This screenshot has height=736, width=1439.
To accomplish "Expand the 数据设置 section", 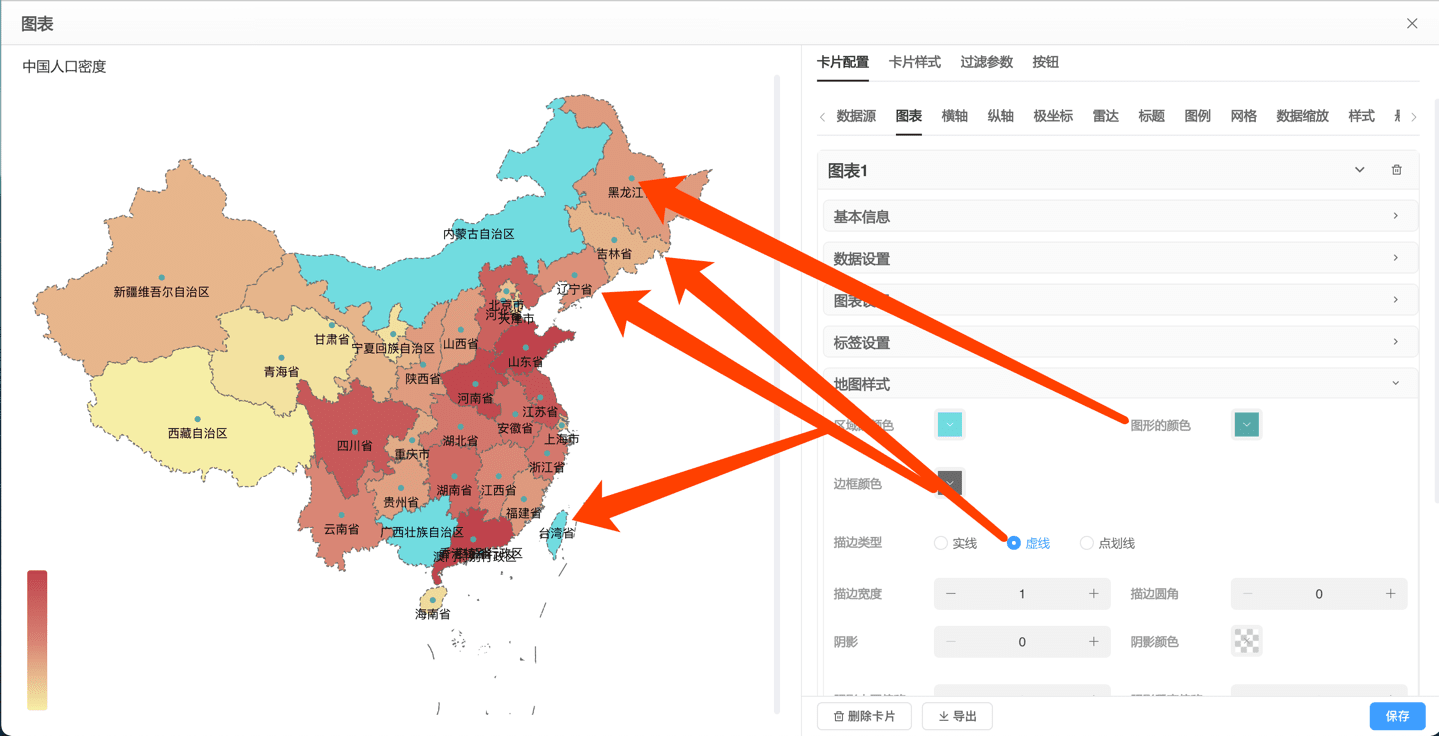I will [x=1120, y=258].
